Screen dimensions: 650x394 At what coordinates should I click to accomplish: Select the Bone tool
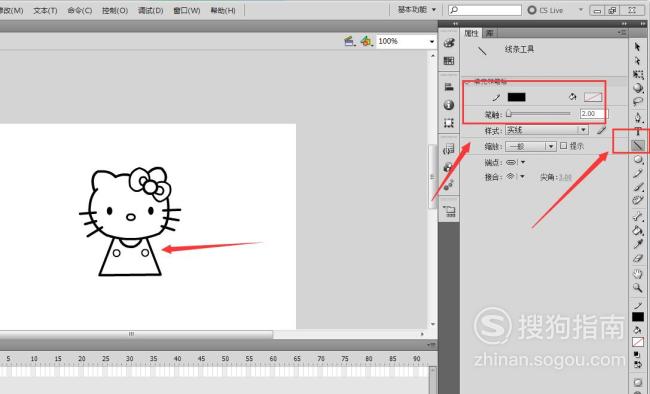638,216
